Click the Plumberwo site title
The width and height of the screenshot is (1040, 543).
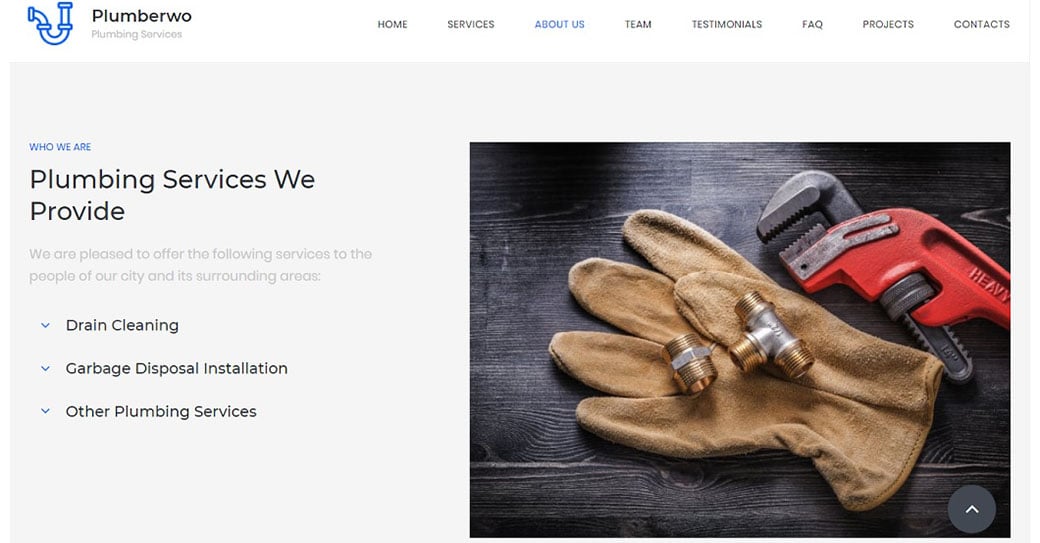[141, 15]
